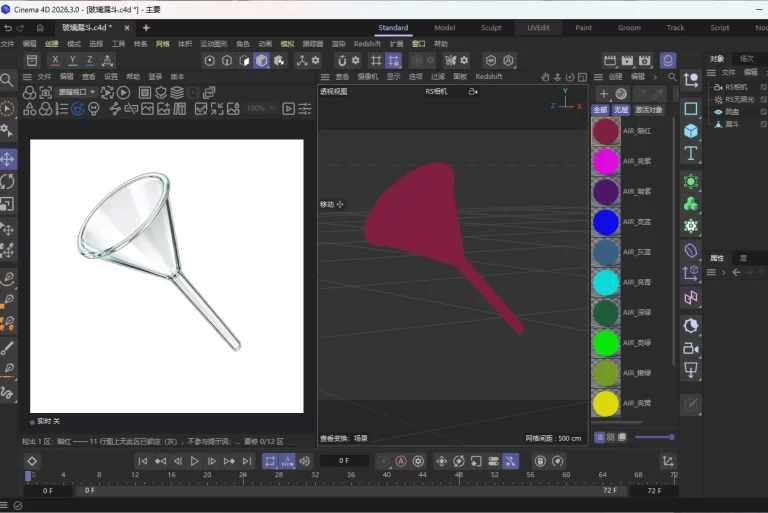The image size is (768, 513).
Task: Open snap settings gear next to magnet
Action: pos(356,60)
